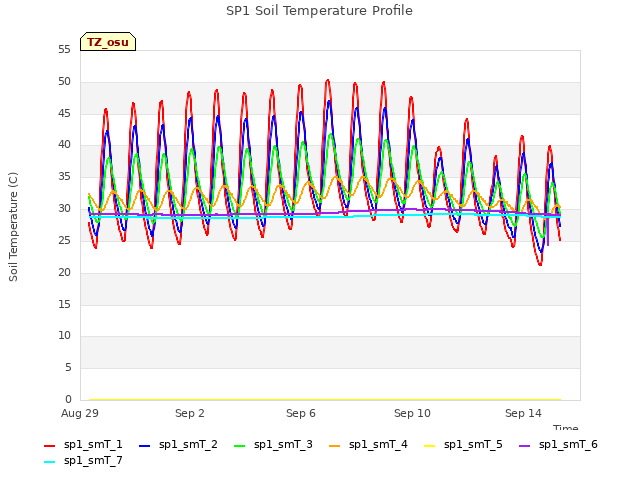Toggle the sp1_smT_5 legend label
640x480 pixels.
473,444
